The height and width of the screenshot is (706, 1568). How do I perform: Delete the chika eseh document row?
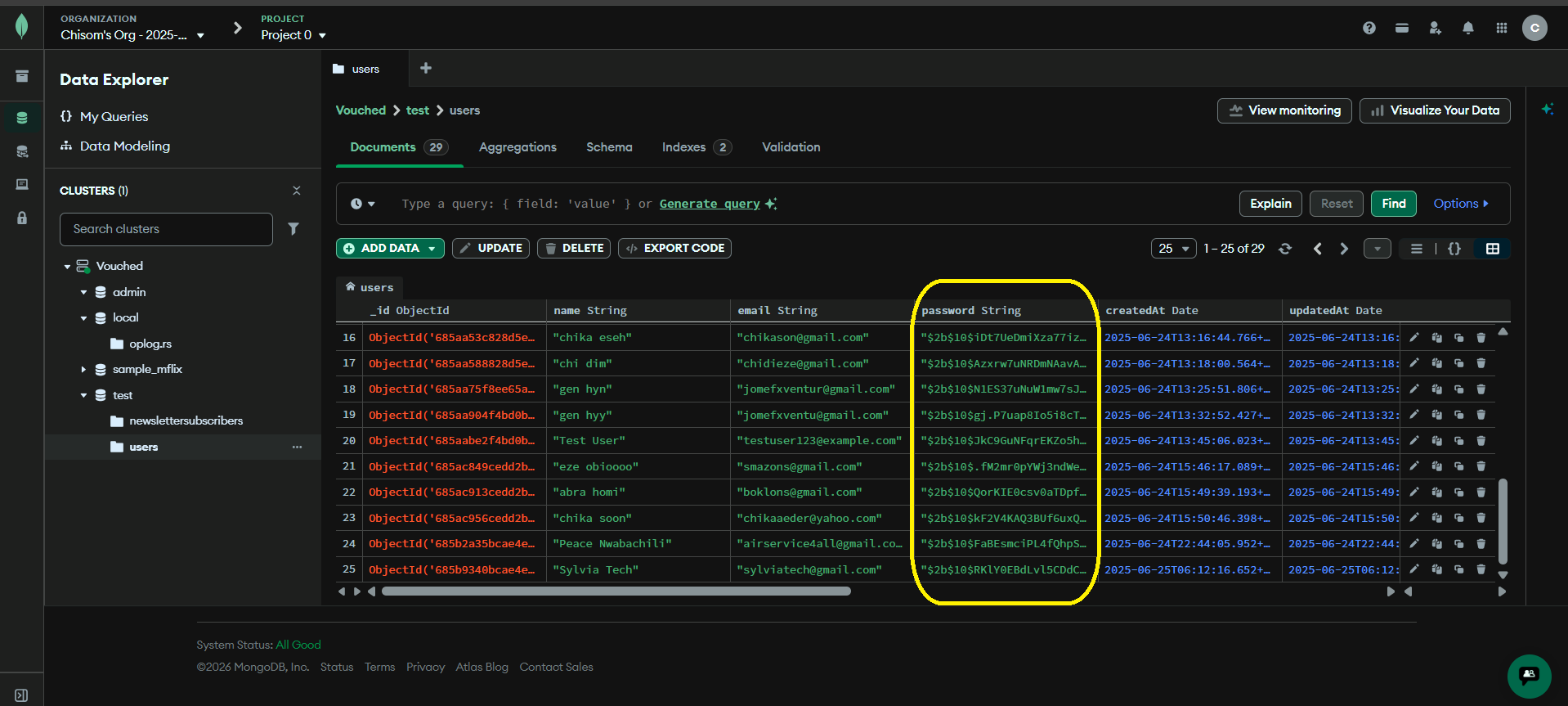pyautogui.click(x=1481, y=337)
